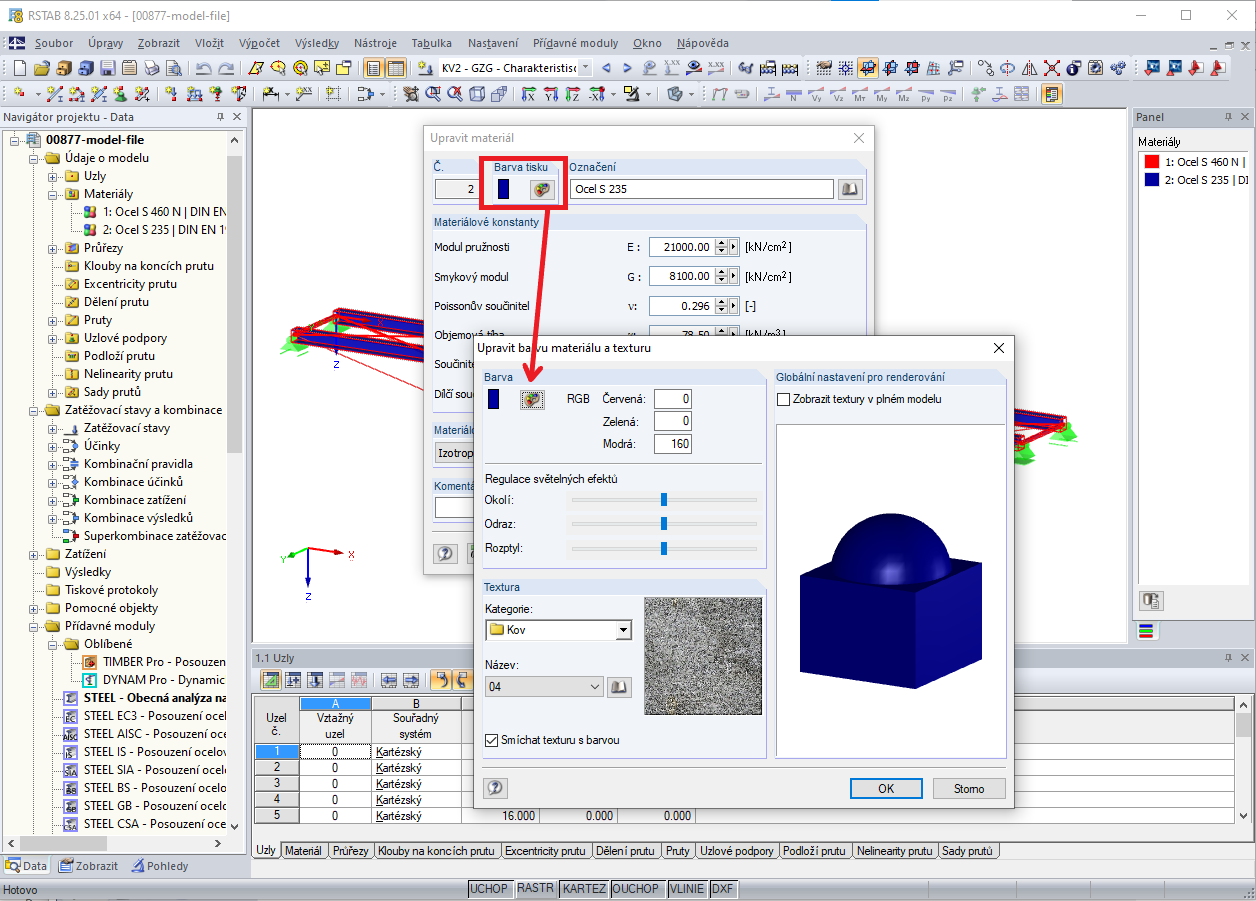Viewport: 1256px width, 901px height.
Task: Click the axial force N results icon
Action: 793,94
